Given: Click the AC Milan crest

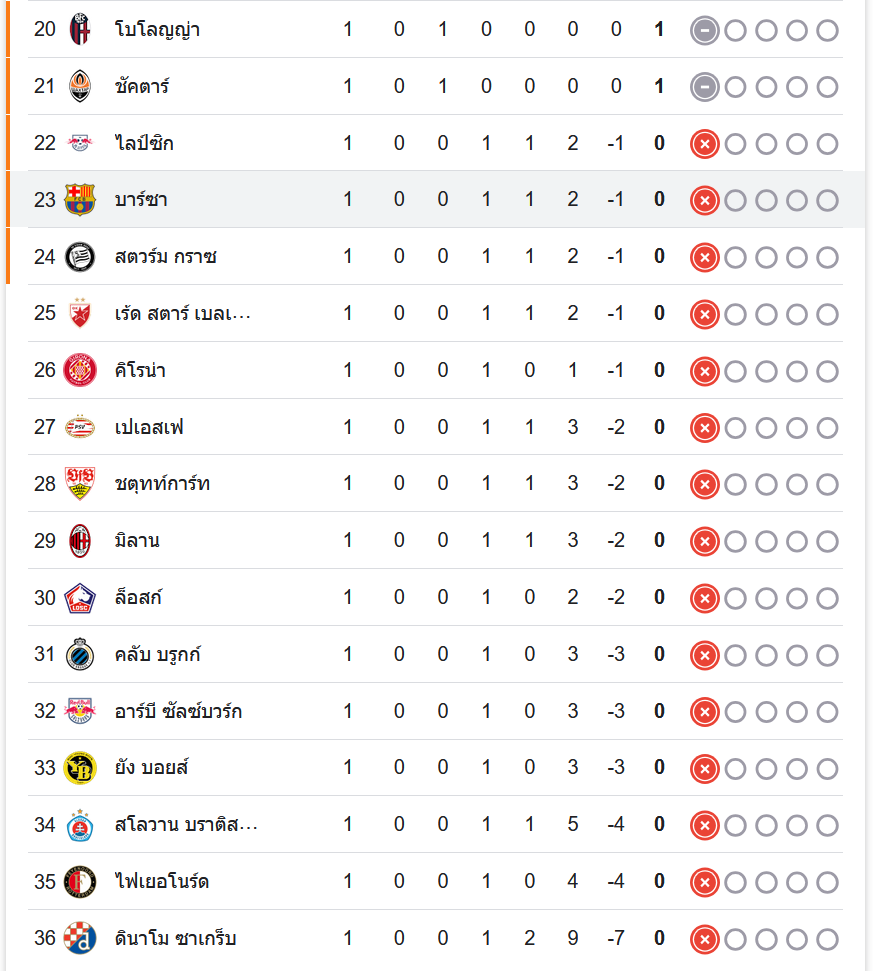Looking at the screenshot, I should pyautogui.click(x=80, y=541).
